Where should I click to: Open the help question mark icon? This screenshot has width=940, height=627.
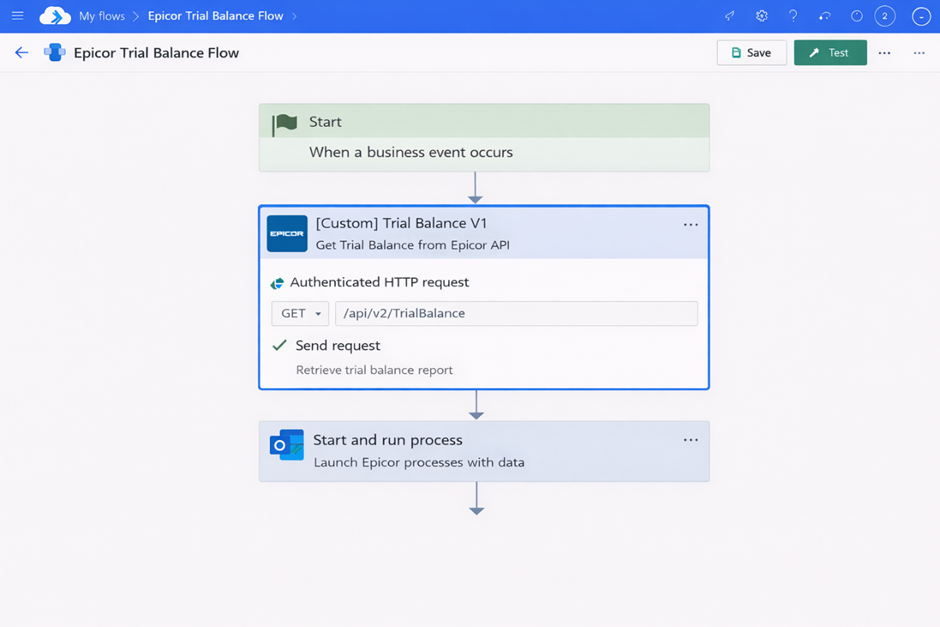pyautogui.click(x=793, y=16)
